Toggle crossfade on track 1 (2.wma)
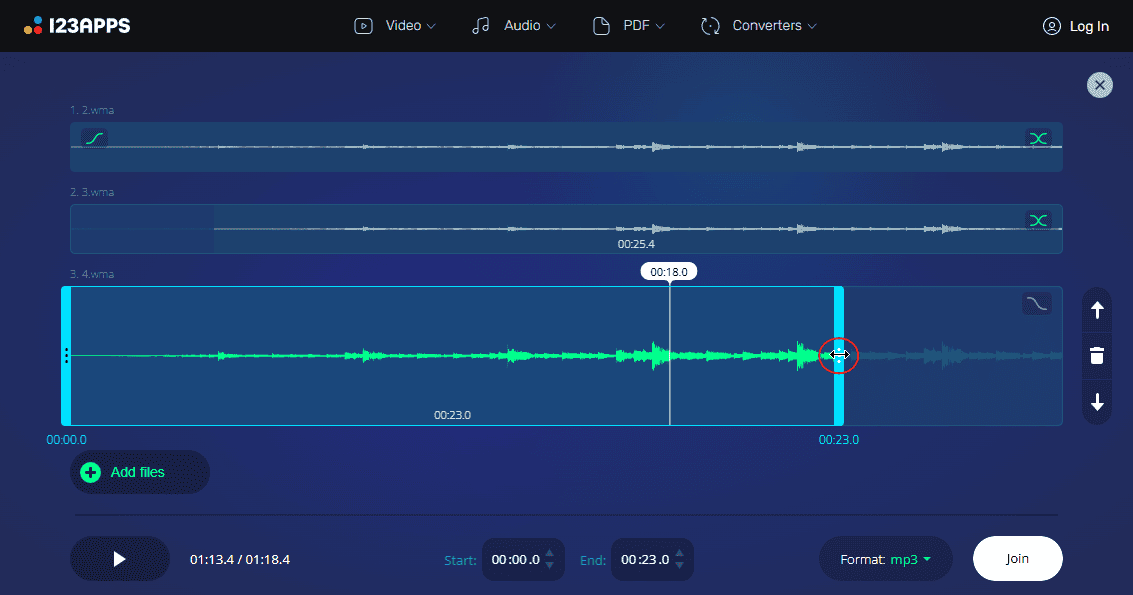1133x595 pixels. pos(1038,138)
